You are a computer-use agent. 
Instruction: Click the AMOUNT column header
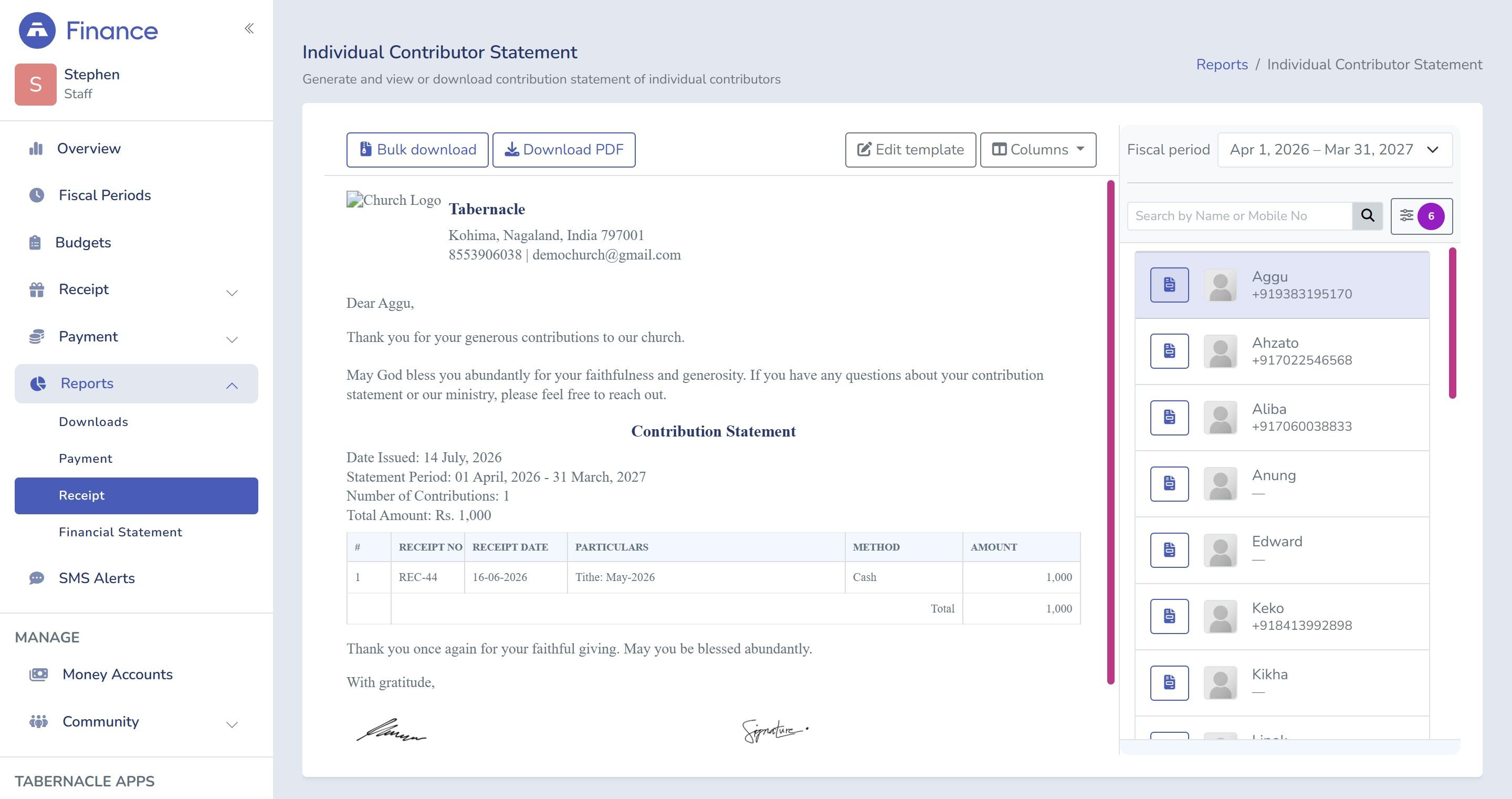pyautogui.click(x=1021, y=547)
